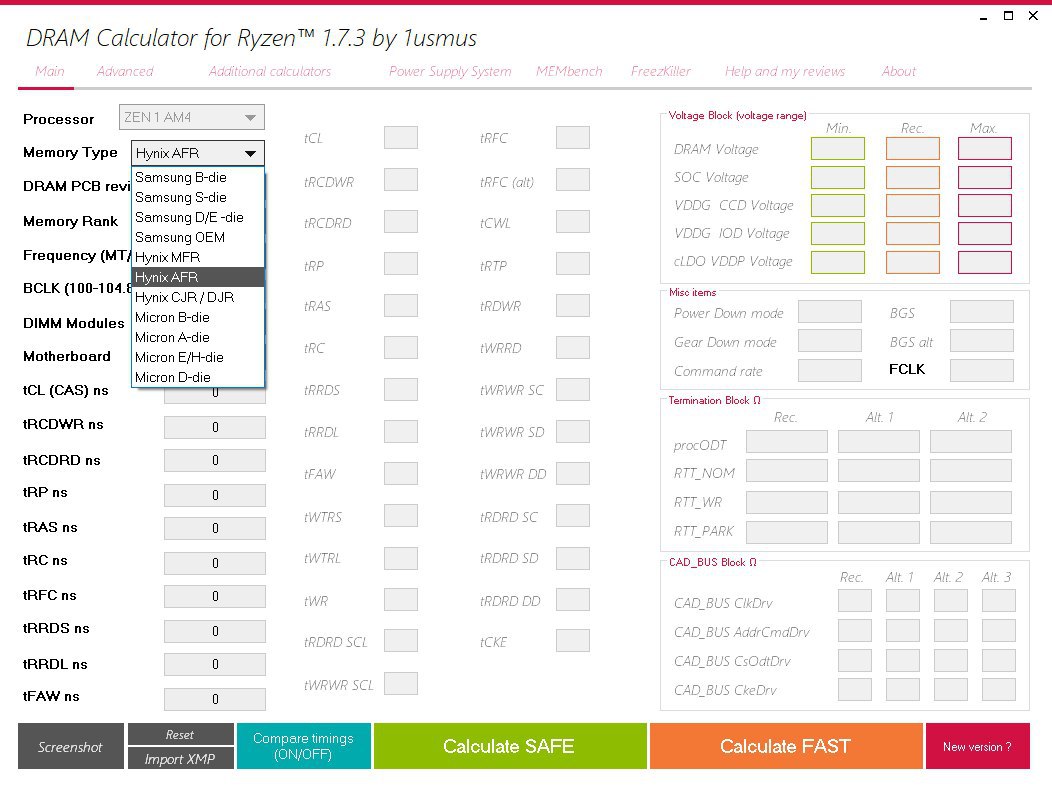Select Micron E/H-die option
1052x791 pixels.
click(x=198, y=358)
